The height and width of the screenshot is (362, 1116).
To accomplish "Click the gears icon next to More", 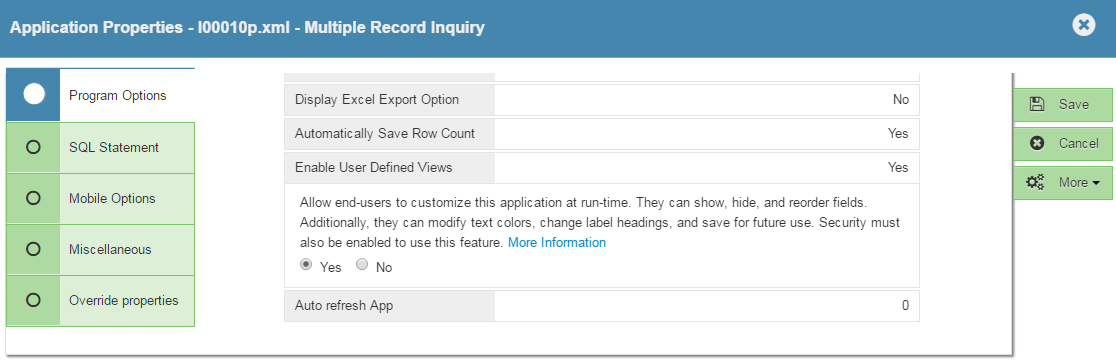I will (1035, 182).
